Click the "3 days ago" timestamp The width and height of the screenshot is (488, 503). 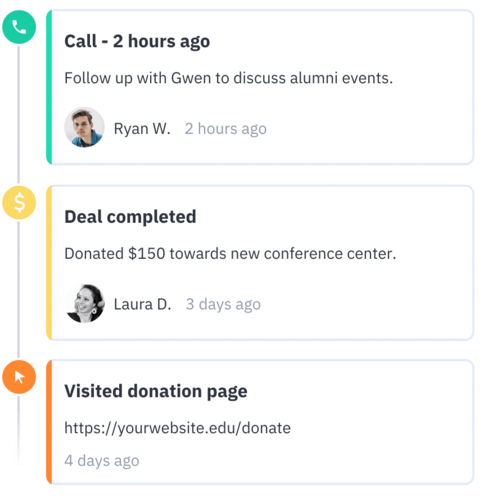pyautogui.click(x=223, y=305)
